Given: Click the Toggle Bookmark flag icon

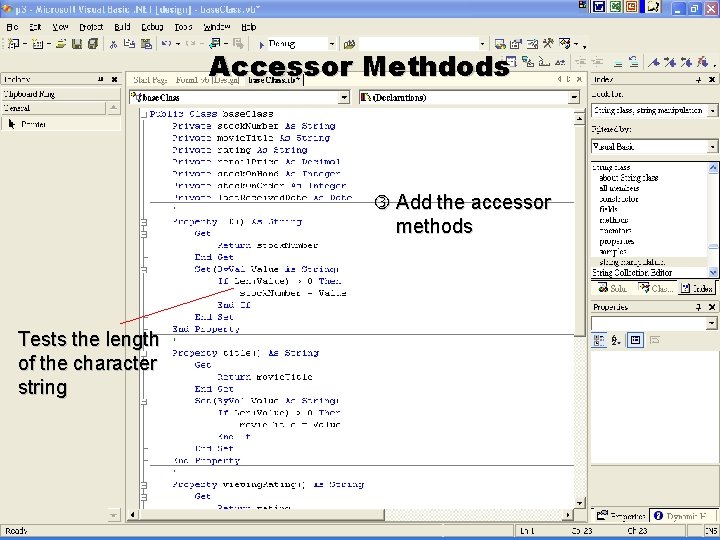Looking at the screenshot, I should point(654,62).
